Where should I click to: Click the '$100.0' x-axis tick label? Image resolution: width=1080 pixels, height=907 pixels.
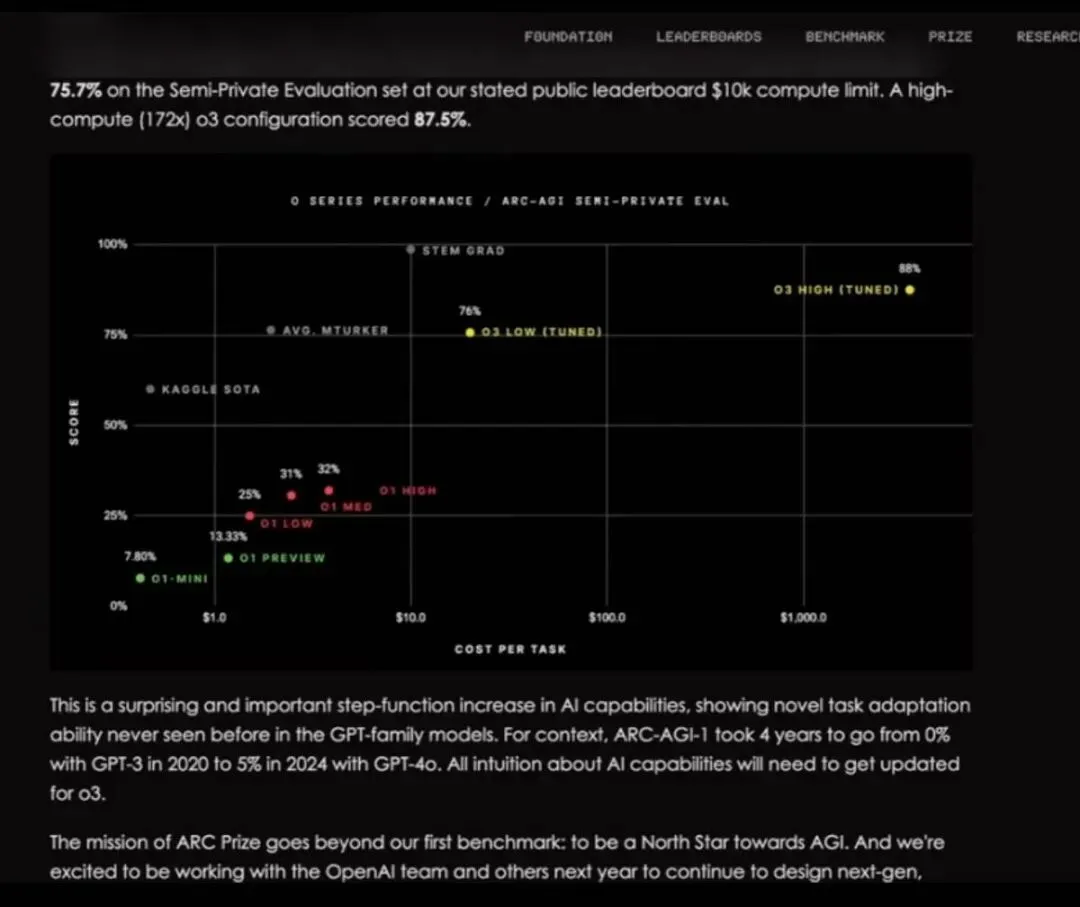(607, 617)
